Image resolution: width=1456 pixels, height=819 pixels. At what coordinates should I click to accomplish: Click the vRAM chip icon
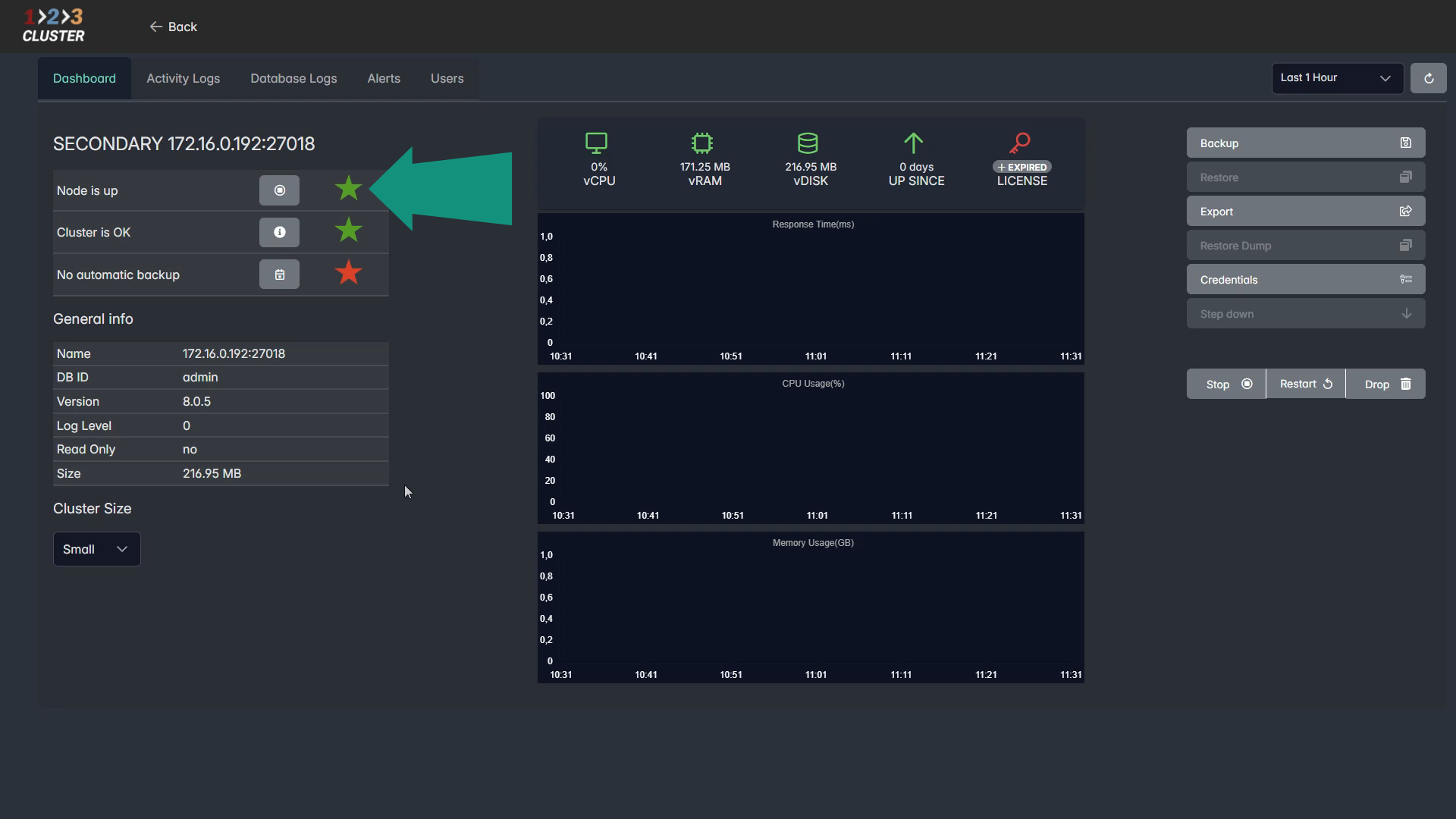point(702,143)
